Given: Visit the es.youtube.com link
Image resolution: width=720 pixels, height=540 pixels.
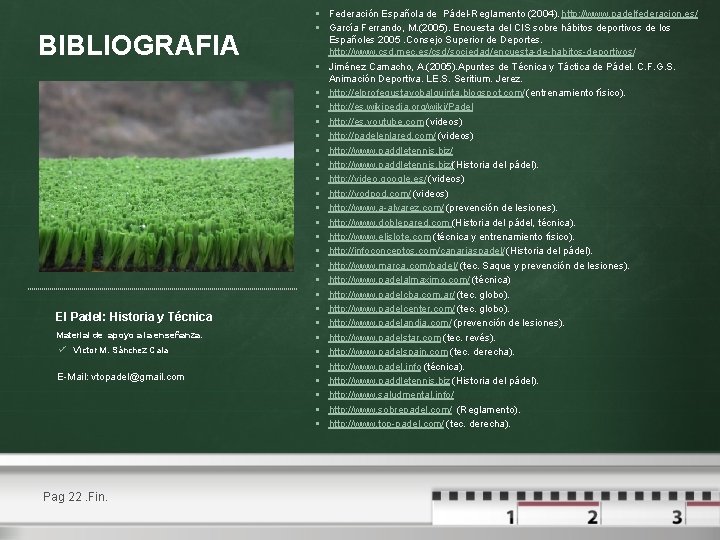Looking at the screenshot, I should click(377, 122).
